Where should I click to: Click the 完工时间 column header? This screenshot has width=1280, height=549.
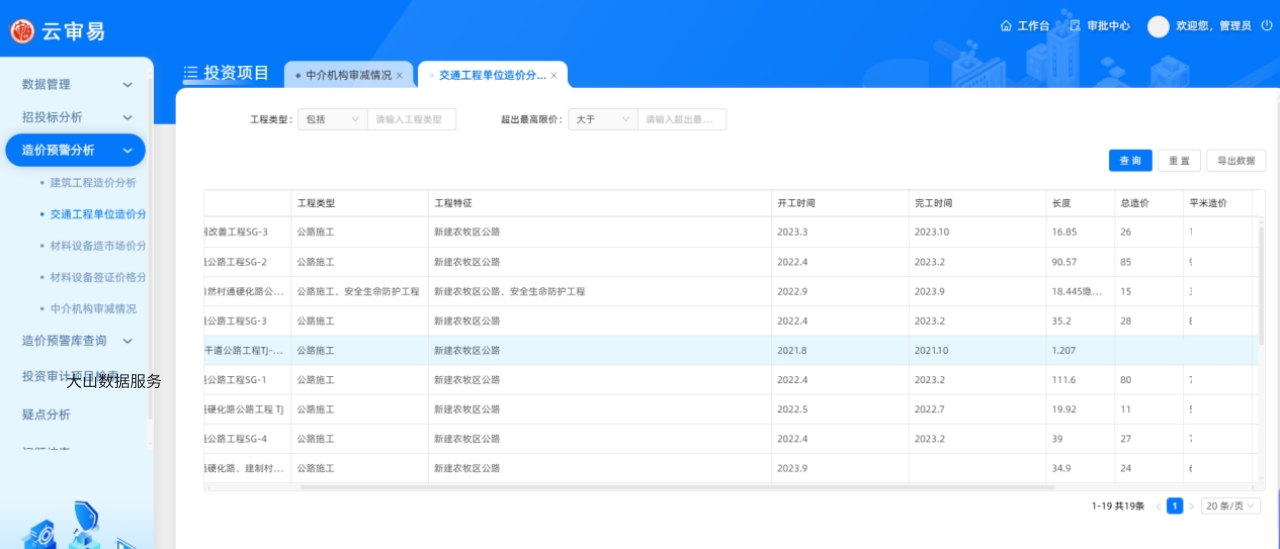[977, 203]
